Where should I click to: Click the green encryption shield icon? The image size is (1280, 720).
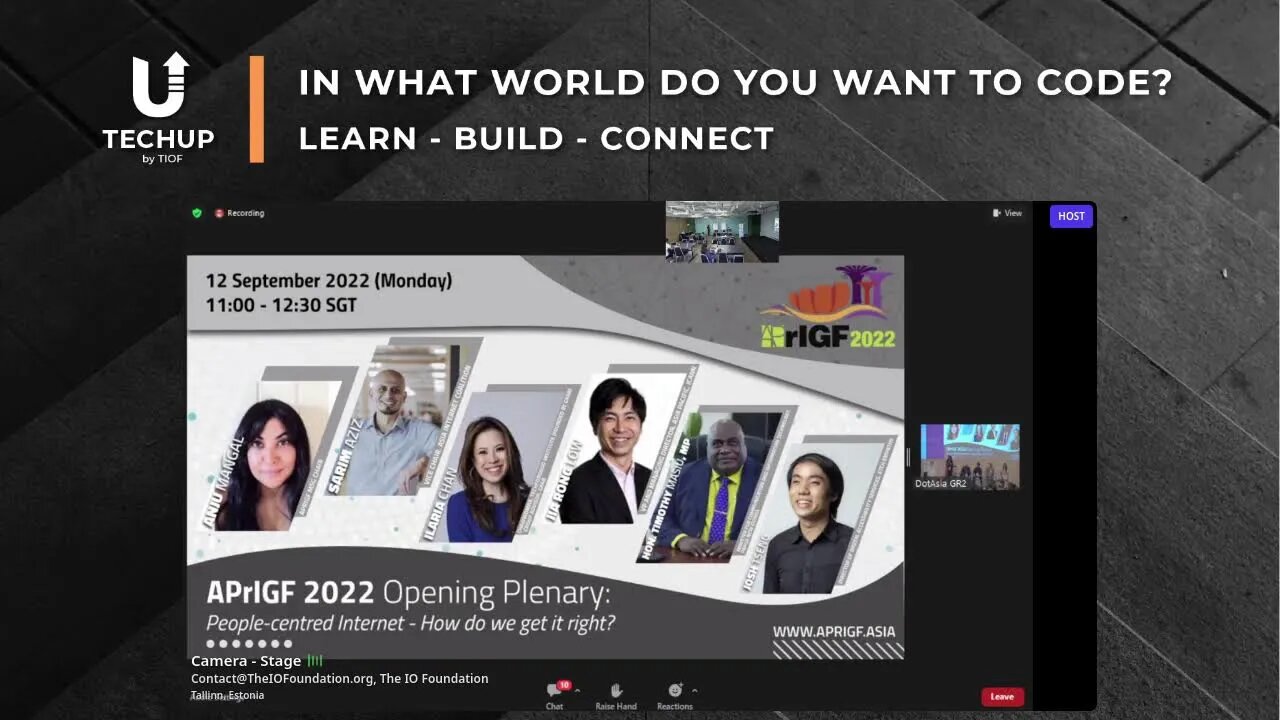point(197,213)
